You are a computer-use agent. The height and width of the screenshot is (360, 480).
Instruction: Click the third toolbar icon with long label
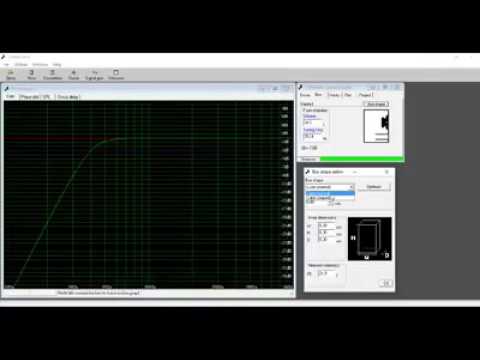pyautogui.click(x=53, y=75)
